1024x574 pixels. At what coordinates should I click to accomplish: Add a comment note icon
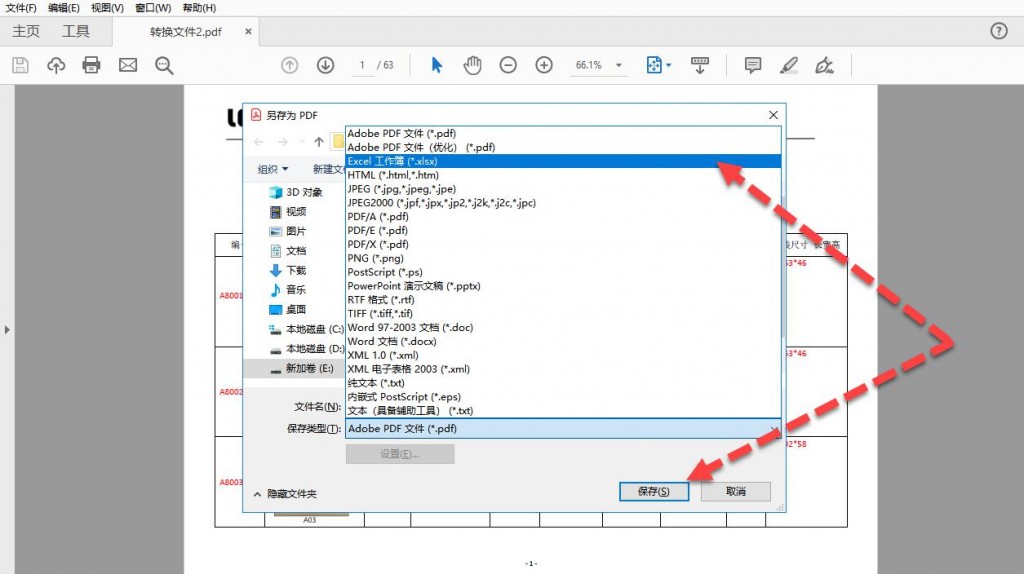click(752, 65)
